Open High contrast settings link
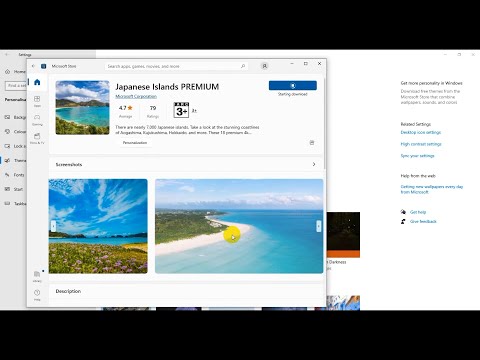 click(x=421, y=144)
